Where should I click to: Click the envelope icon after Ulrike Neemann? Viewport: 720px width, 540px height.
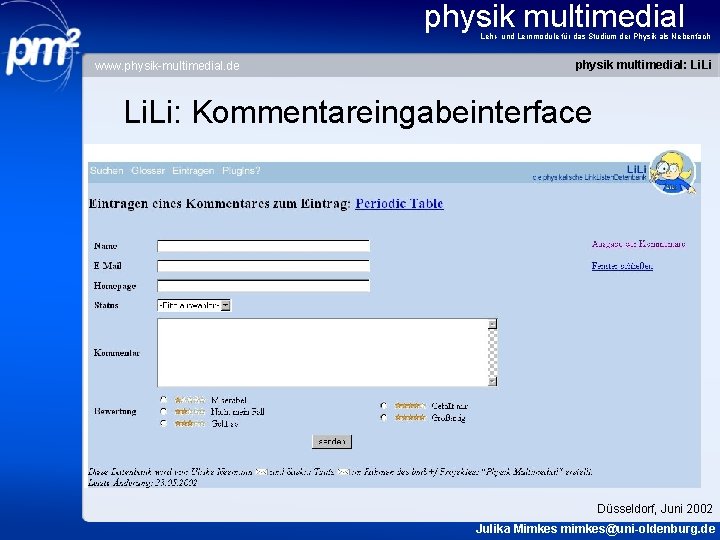click(261, 472)
